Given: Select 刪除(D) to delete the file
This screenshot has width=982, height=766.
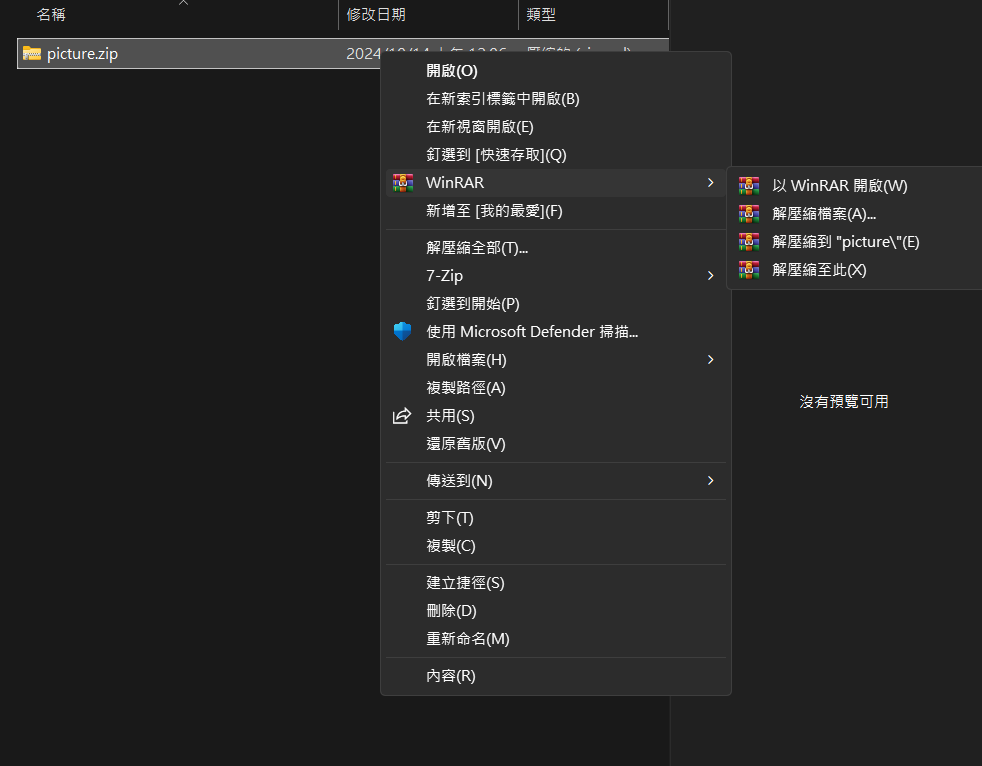Looking at the screenshot, I should (x=451, y=610).
